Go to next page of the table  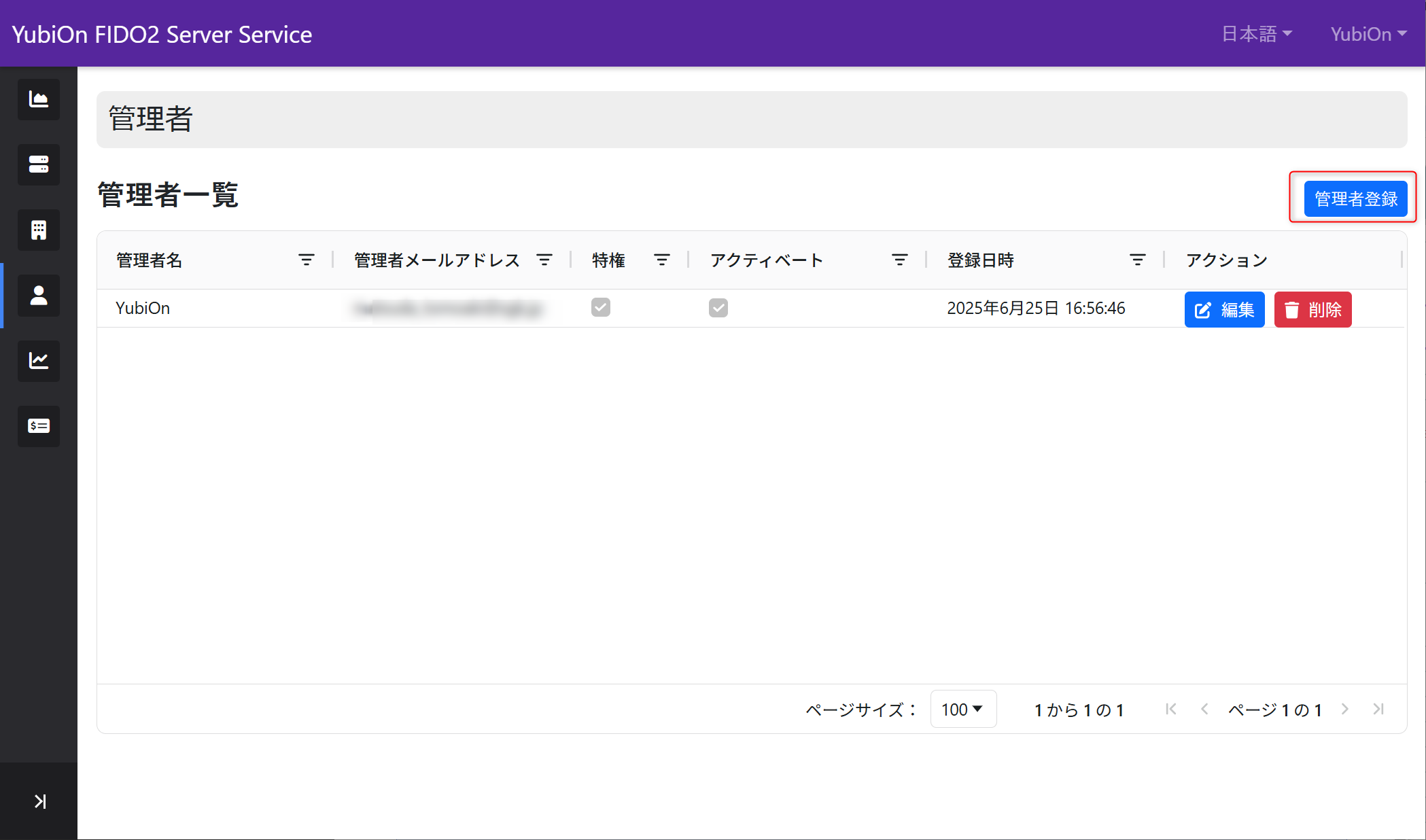[1345, 710]
